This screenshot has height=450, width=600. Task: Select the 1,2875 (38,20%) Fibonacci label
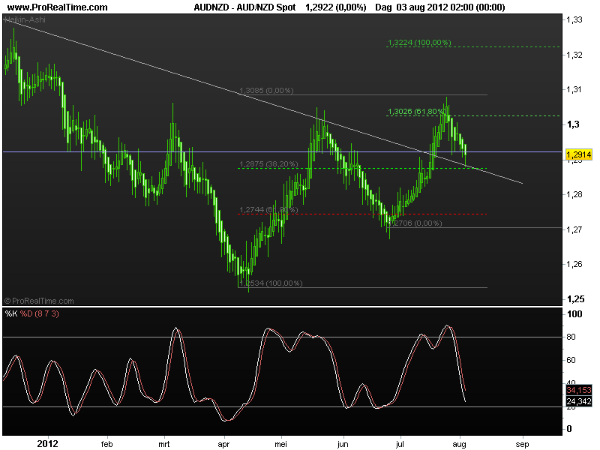(x=269, y=164)
